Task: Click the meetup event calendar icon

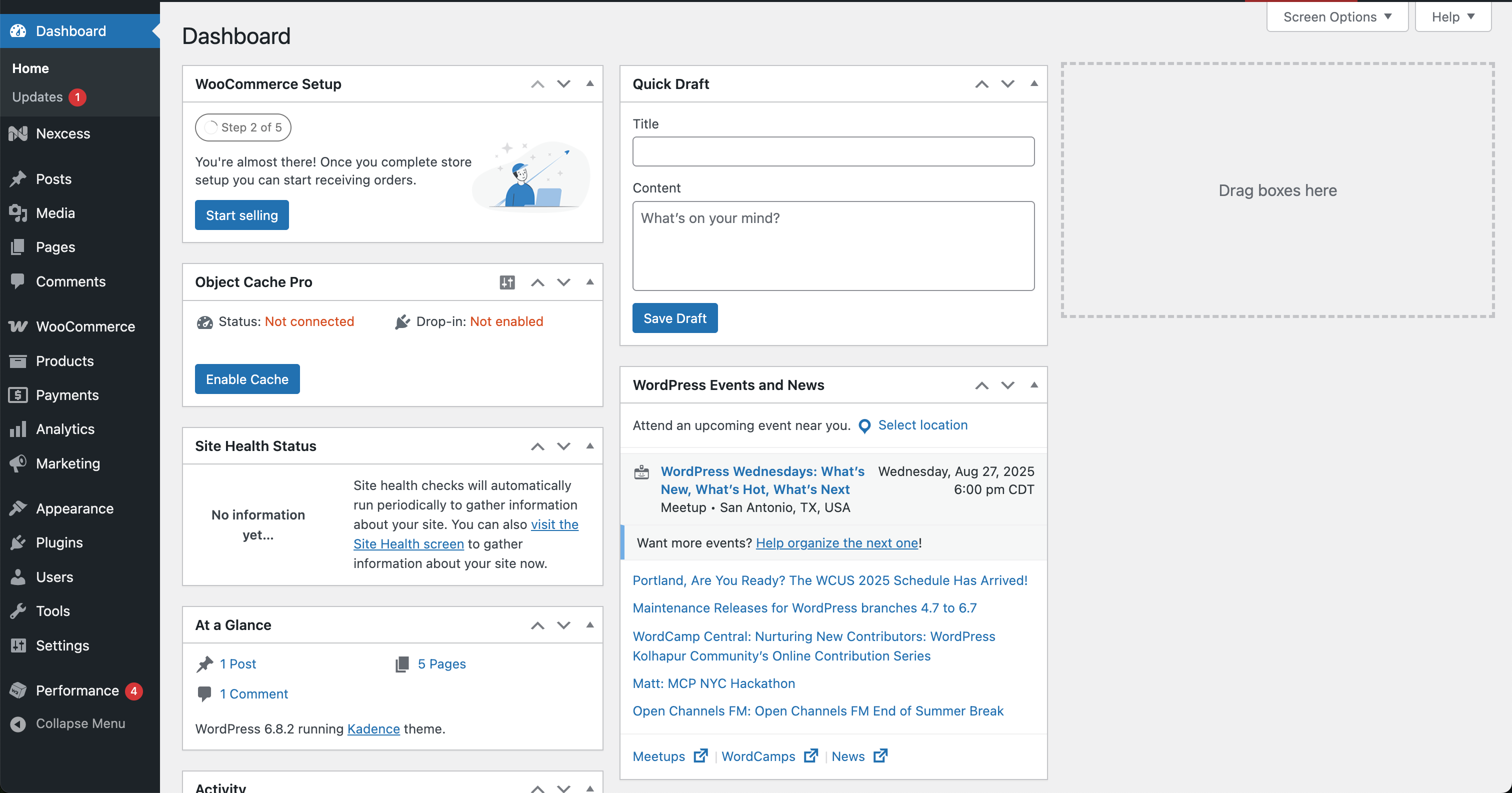Action: 641,472
